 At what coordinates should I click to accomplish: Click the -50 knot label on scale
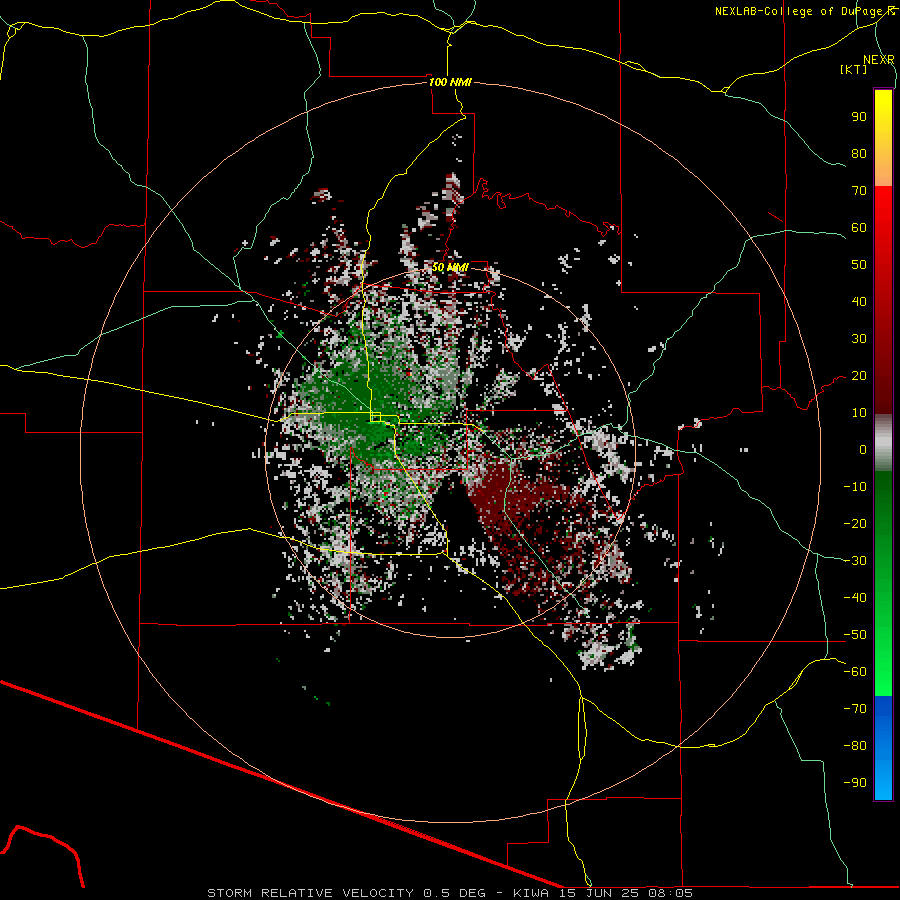855,635
